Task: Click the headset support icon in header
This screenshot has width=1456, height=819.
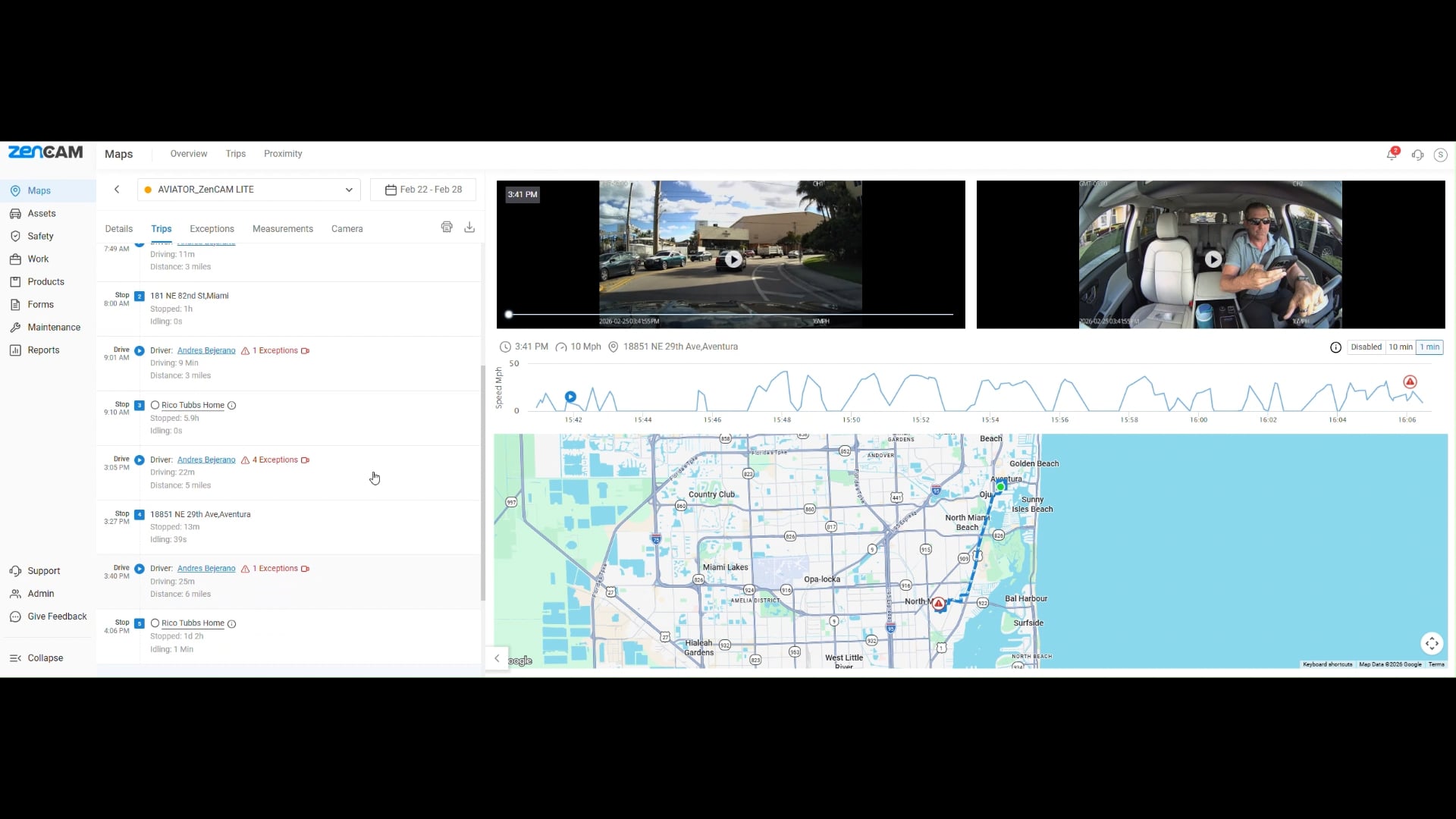Action: [x=1417, y=155]
